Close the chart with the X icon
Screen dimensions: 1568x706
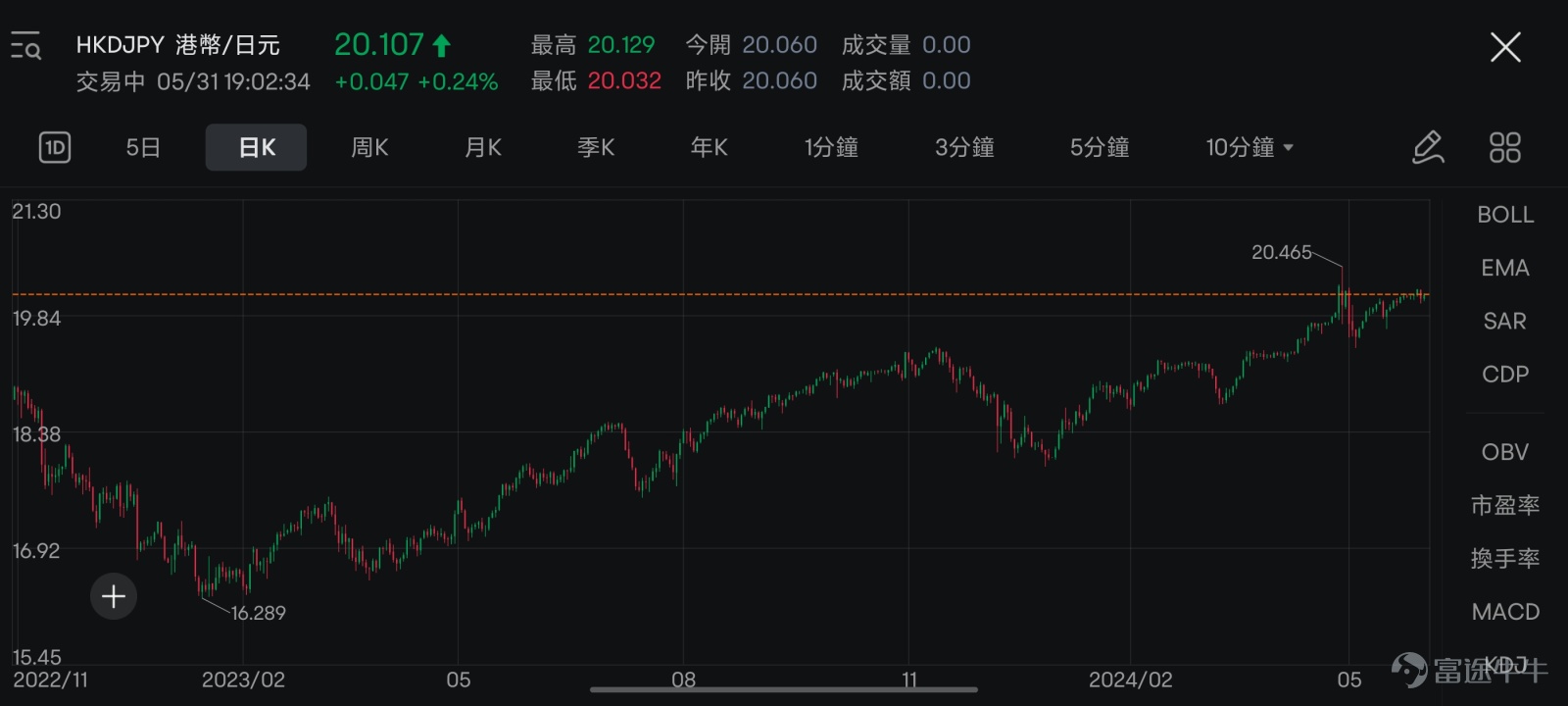1505,46
